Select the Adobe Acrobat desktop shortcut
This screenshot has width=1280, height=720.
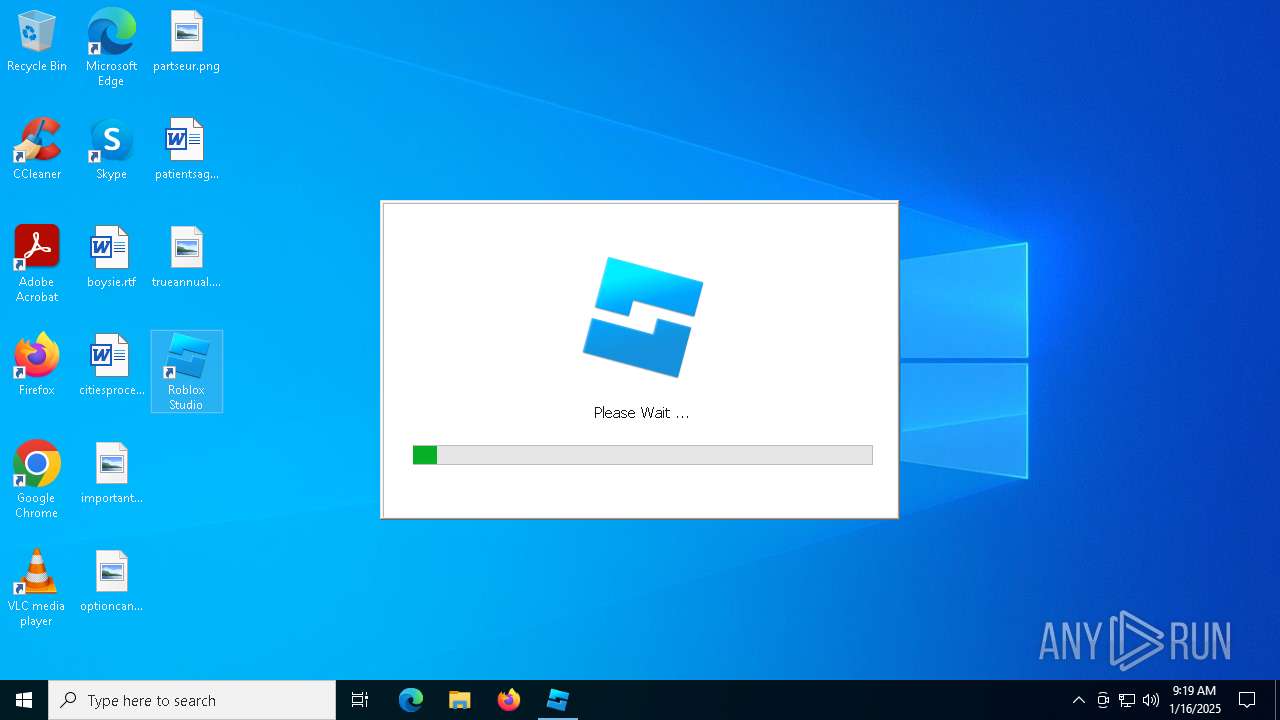point(37,264)
